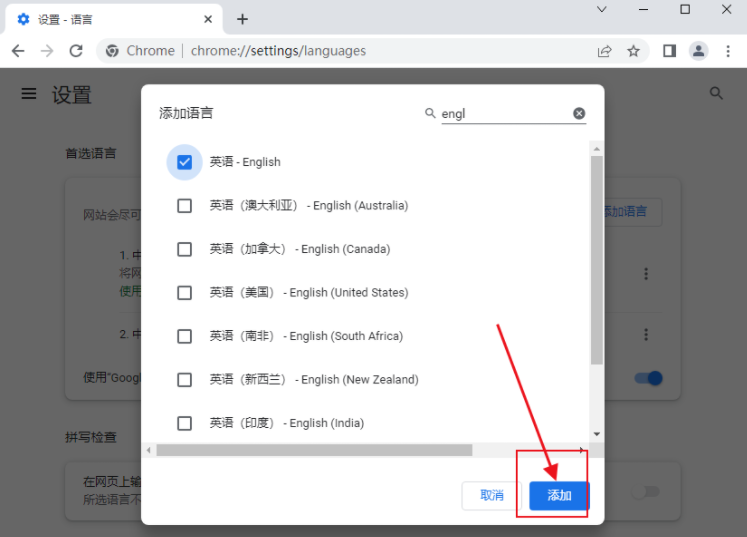Check English (India)
Viewport: 747px width, 537px height.
click(184, 423)
